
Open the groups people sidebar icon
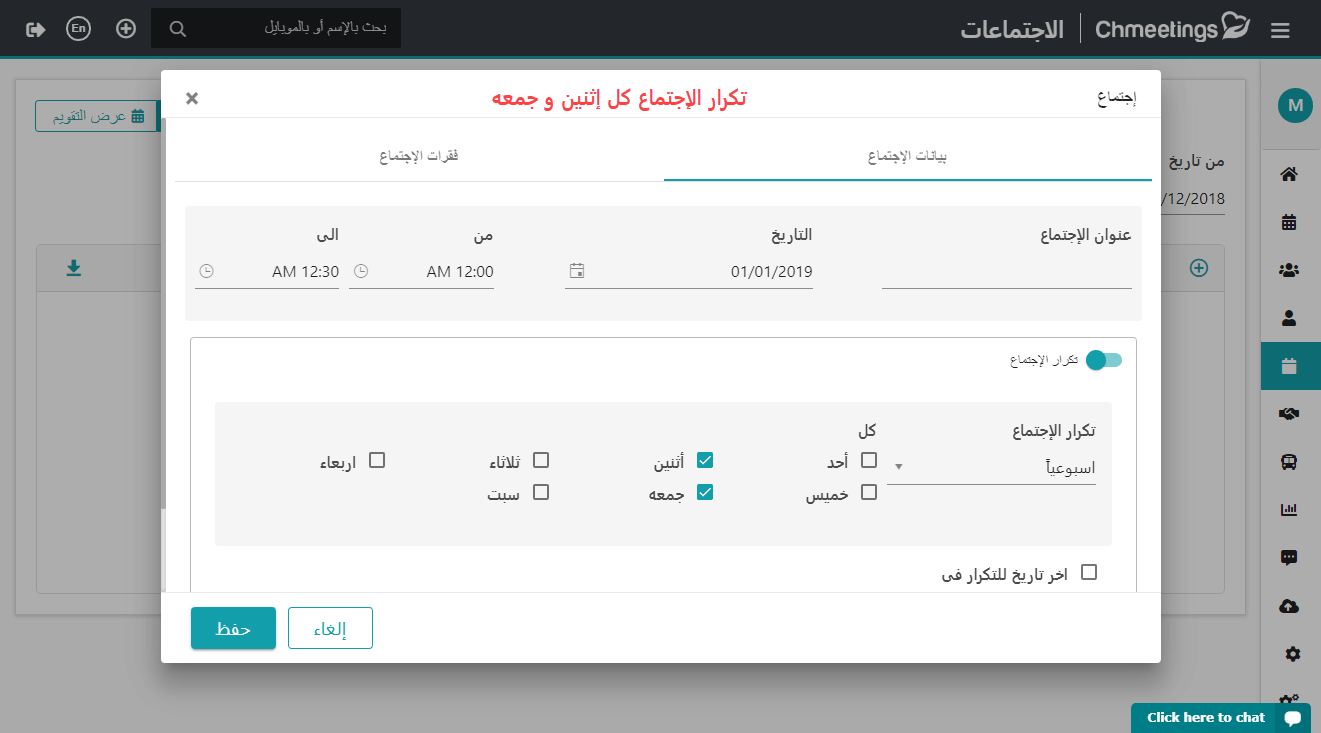1289,270
